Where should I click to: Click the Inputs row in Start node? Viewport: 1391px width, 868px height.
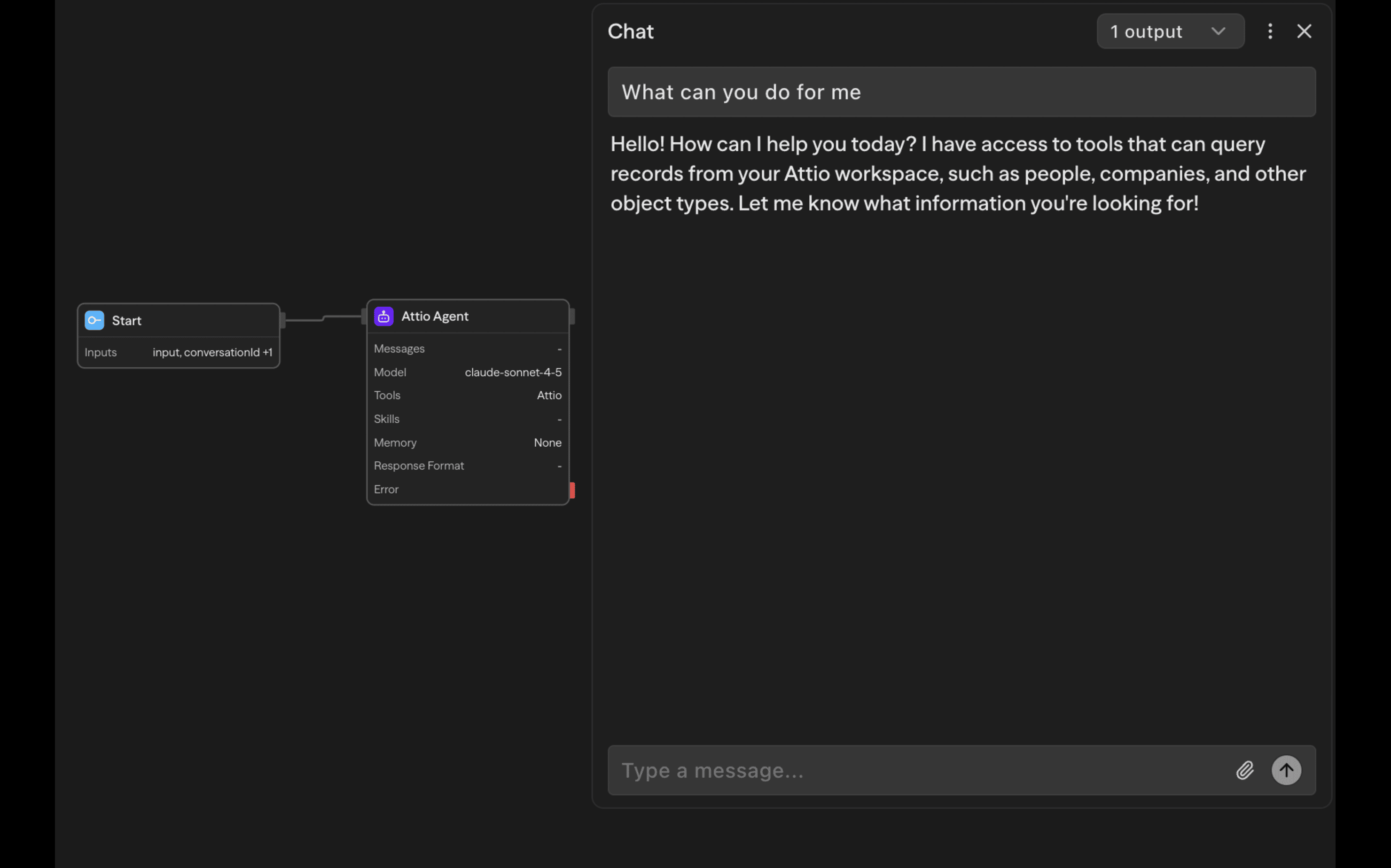click(178, 352)
